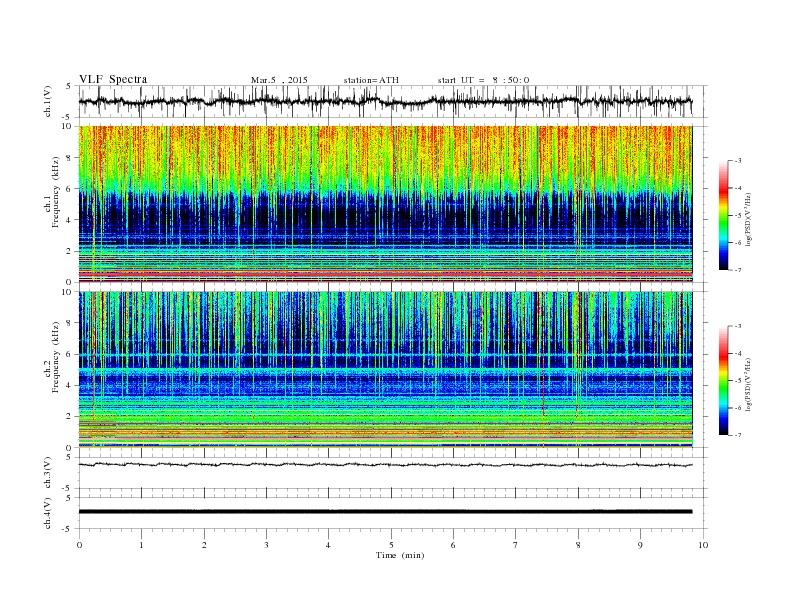Click time axis tick label '2'
The height and width of the screenshot is (612, 792).
(204, 545)
